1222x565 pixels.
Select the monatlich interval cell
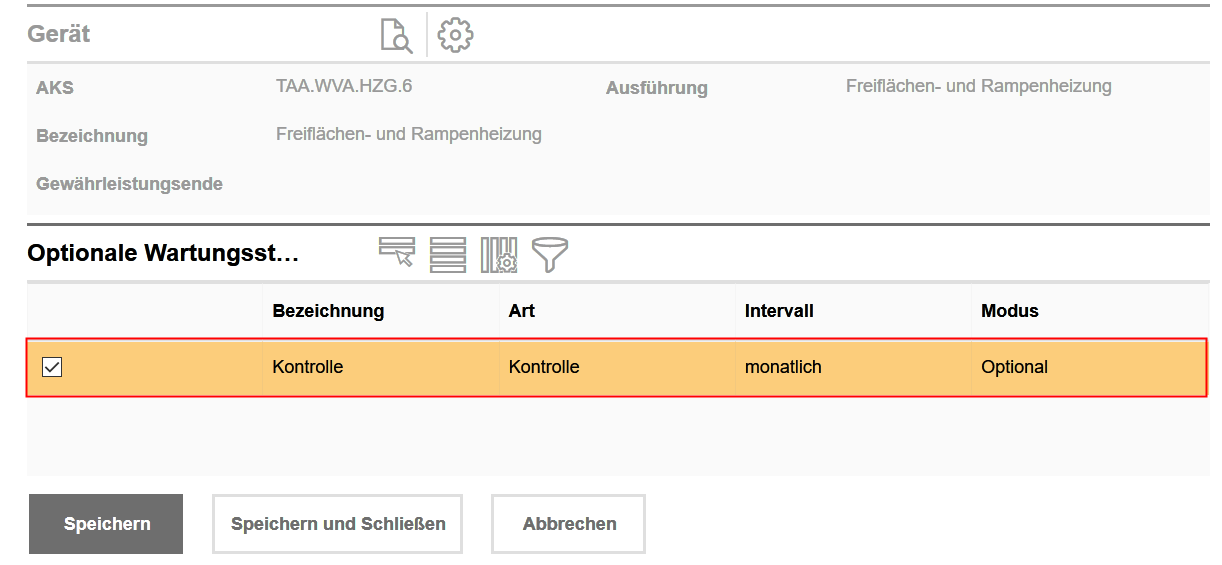(783, 367)
